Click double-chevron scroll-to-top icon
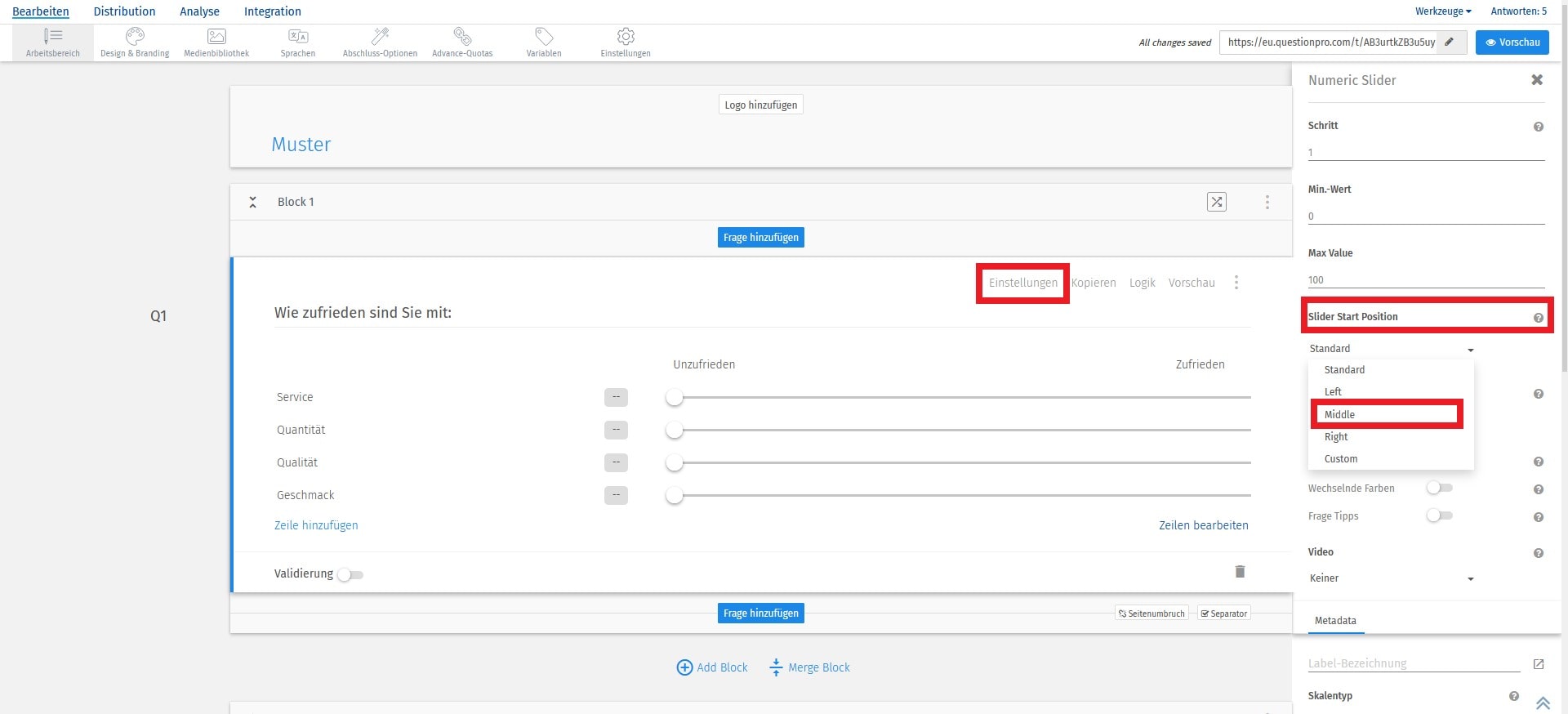 coord(1543,703)
